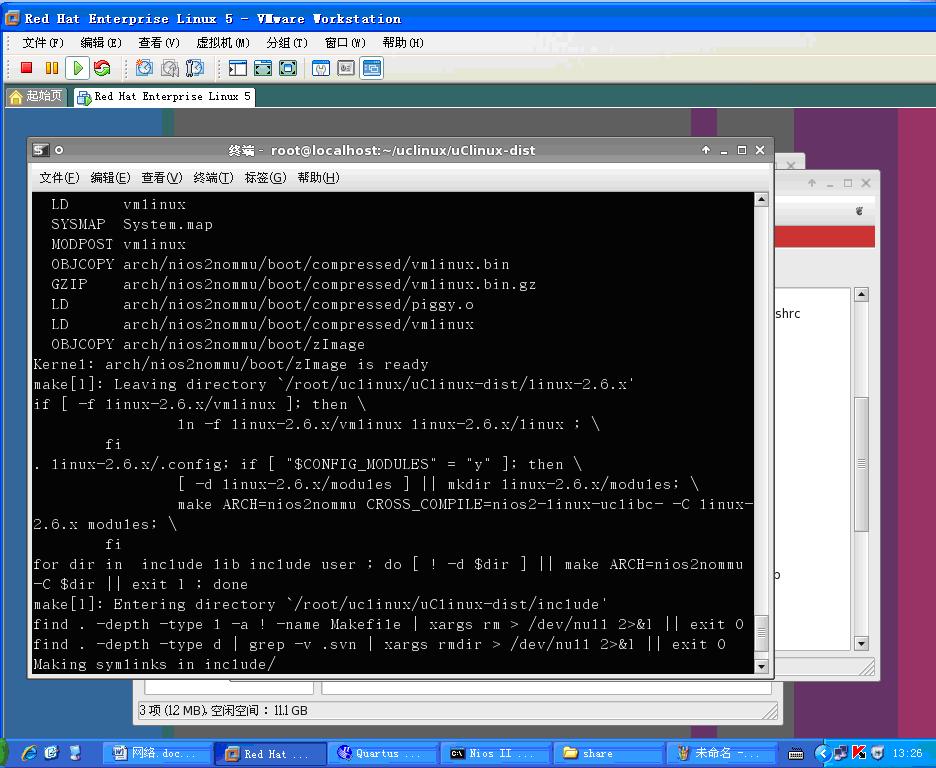This screenshot has width=936, height=768.
Task: Click the second quick launch browser icon
Action: pos(51,753)
